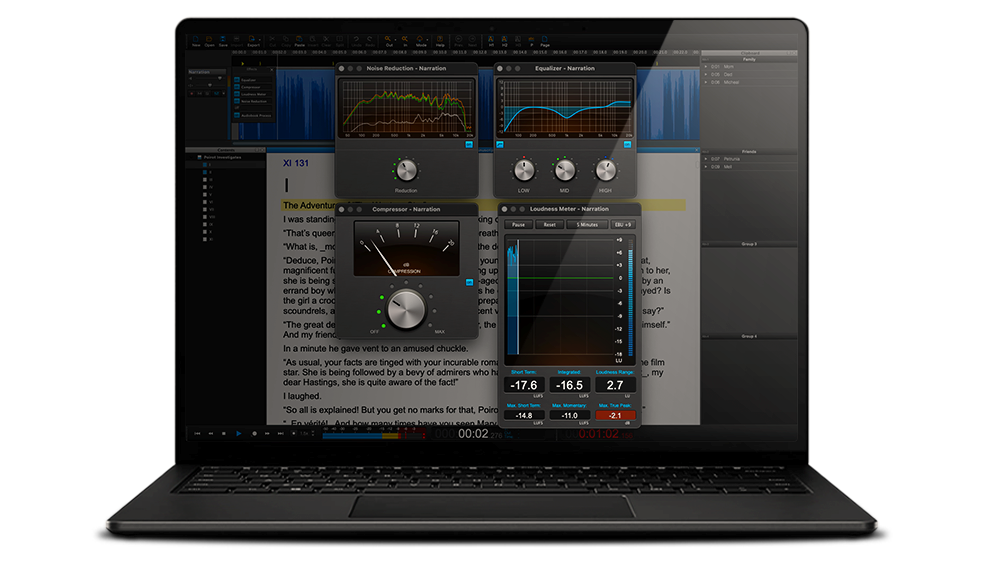The width and height of the screenshot is (984, 576).
Task: Toggle Equalizer window bypass button at right
Action: pyautogui.click(x=628, y=145)
